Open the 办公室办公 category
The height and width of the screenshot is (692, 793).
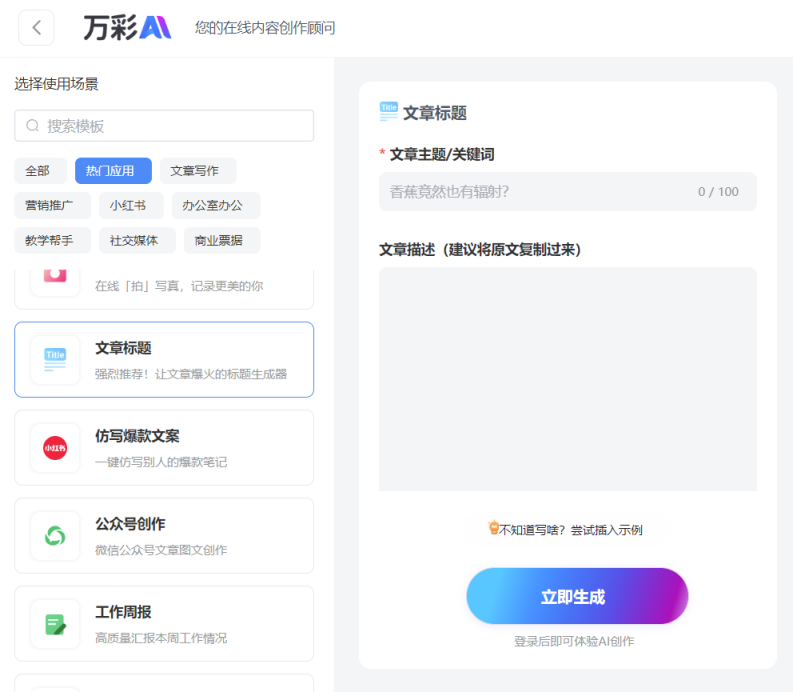[215, 206]
